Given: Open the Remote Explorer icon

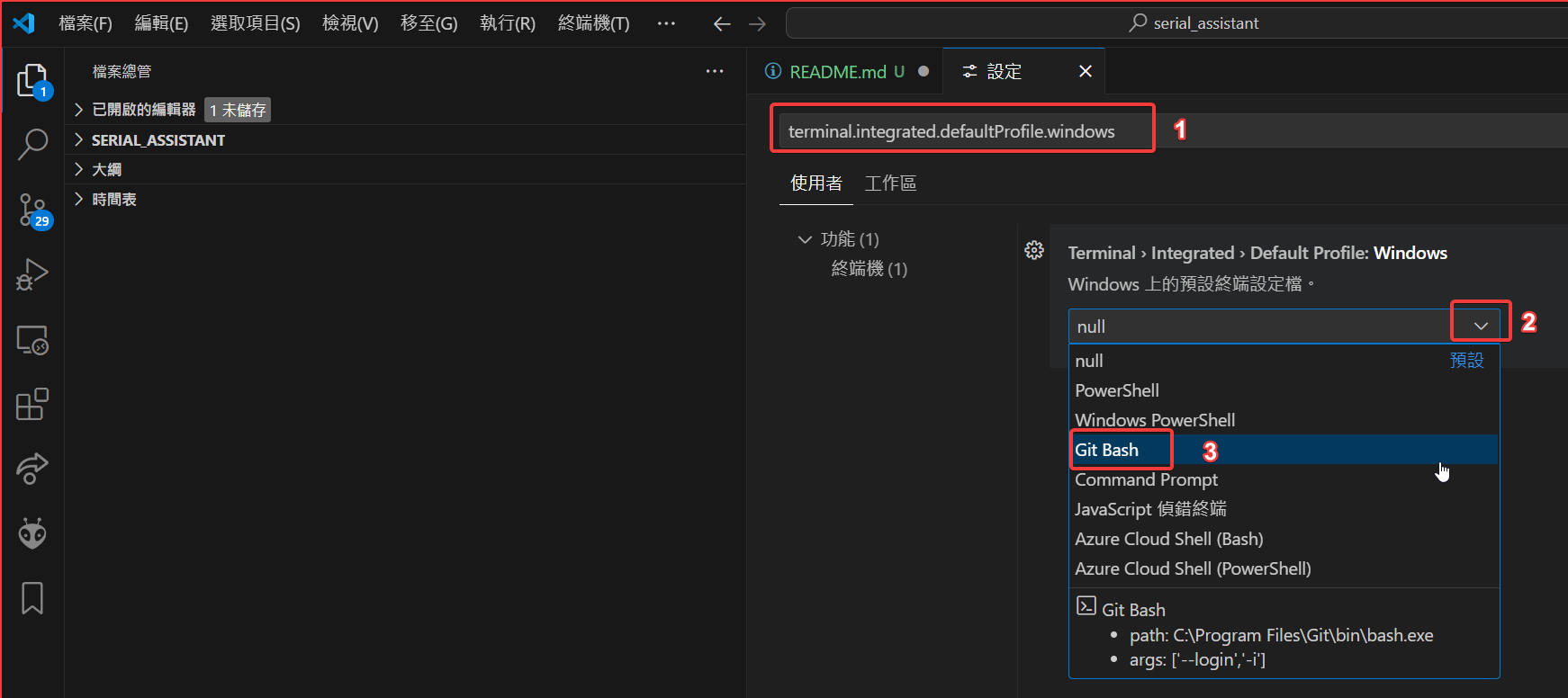Looking at the screenshot, I should tap(32, 340).
